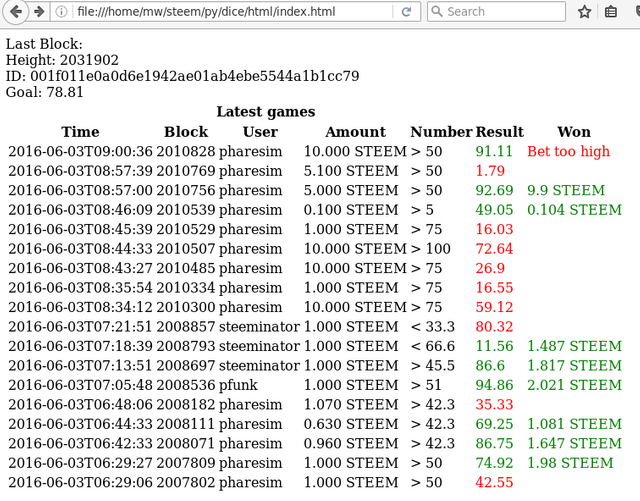This screenshot has height=501, width=640.
Task: Click the browser Back arrow button
Action: (x=15, y=12)
